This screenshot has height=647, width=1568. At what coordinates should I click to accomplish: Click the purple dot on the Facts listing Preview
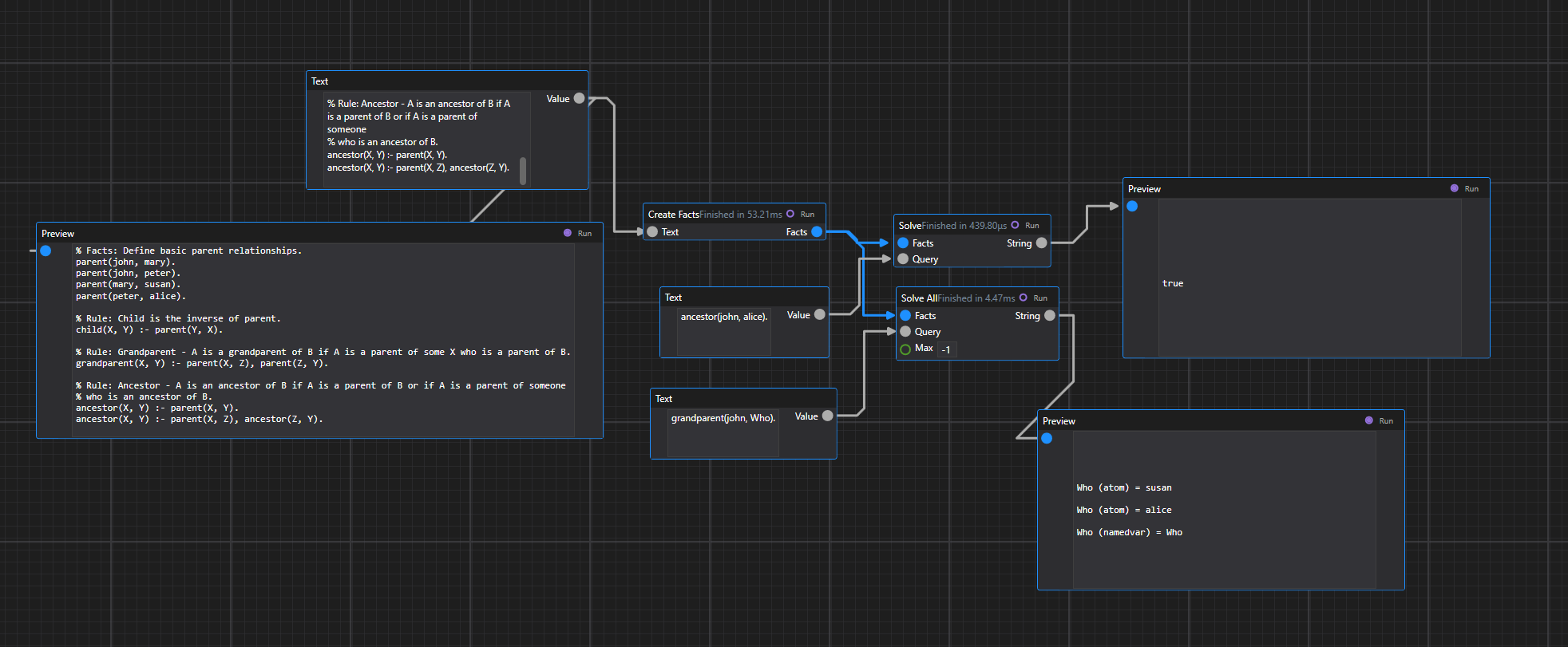tap(568, 233)
